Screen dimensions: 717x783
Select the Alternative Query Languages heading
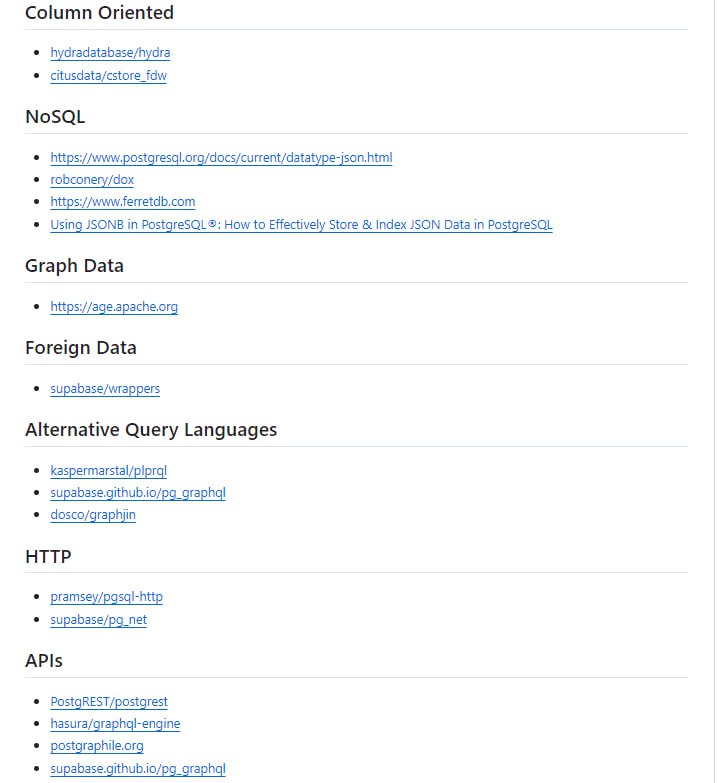pyautogui.click(x=151, y=429)
